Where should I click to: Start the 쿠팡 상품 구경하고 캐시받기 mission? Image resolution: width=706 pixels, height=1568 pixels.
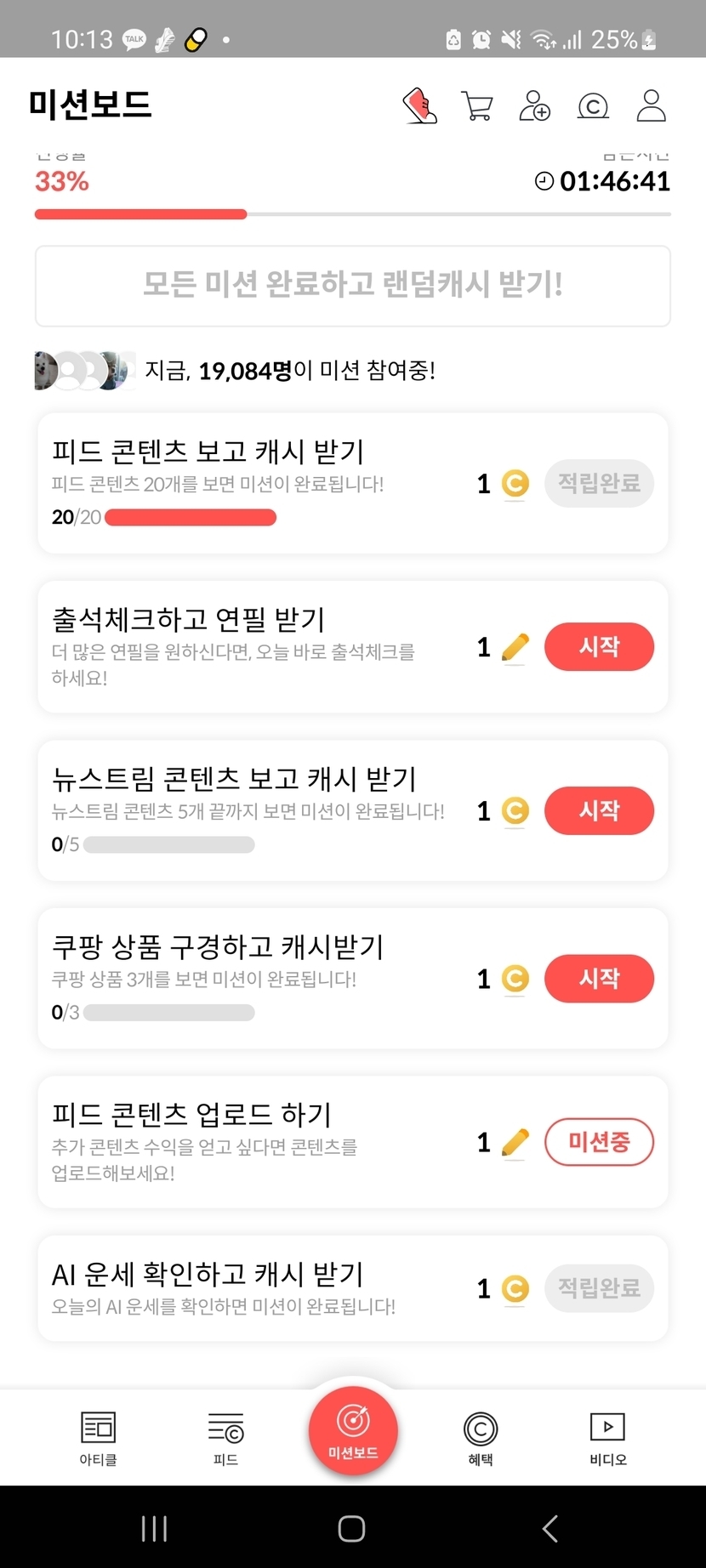coord(599,979)
